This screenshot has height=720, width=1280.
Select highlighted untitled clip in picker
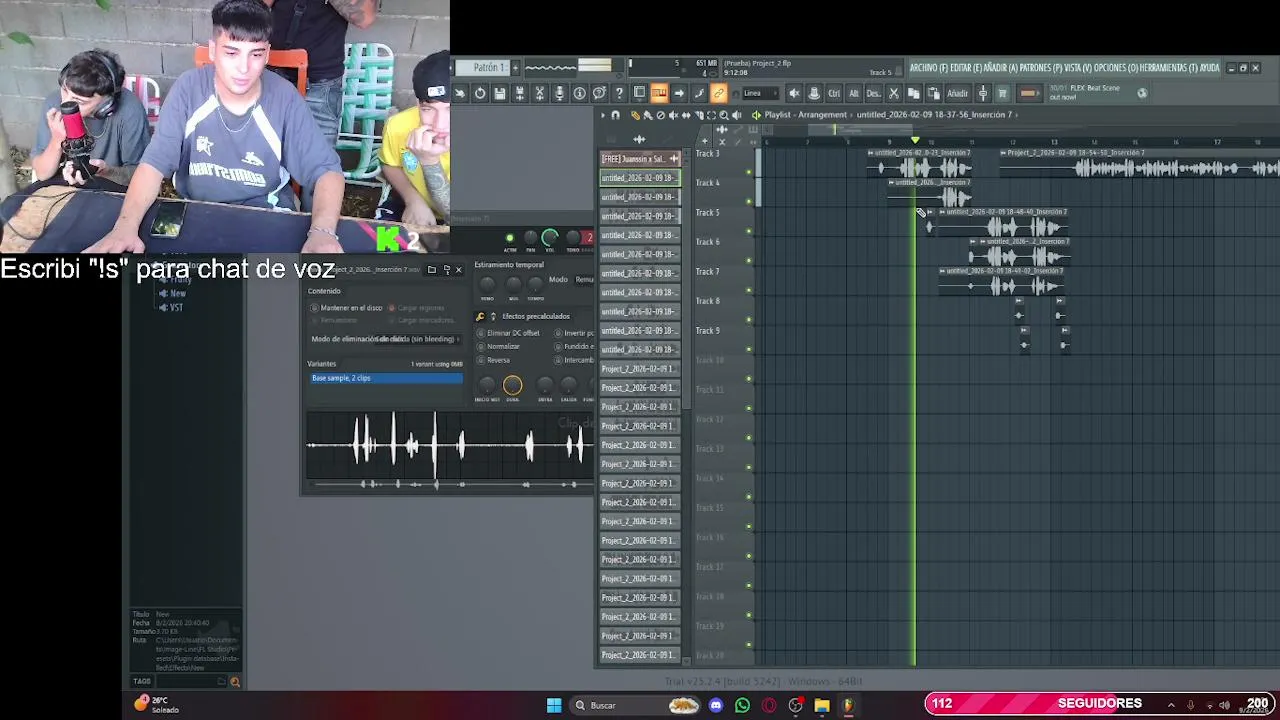(x=640, y=178)
